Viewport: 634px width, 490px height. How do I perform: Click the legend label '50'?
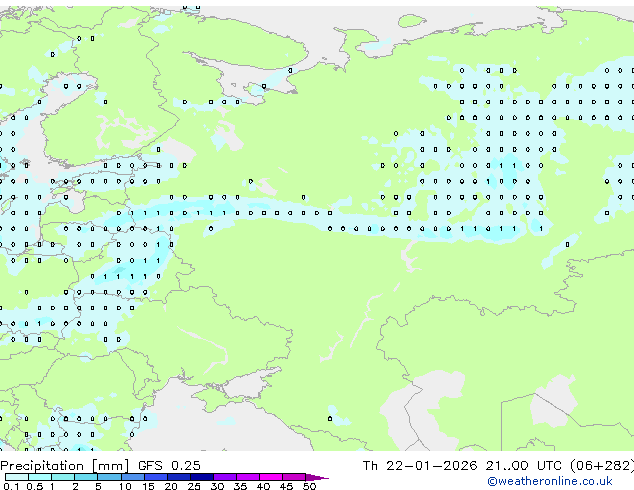coord(309,486)
